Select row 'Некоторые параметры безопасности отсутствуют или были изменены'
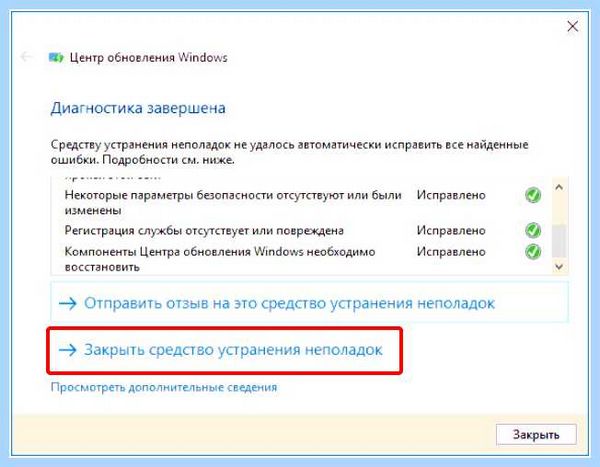The image size is (600, 467). pyautogui.click(x=302, y=202)
